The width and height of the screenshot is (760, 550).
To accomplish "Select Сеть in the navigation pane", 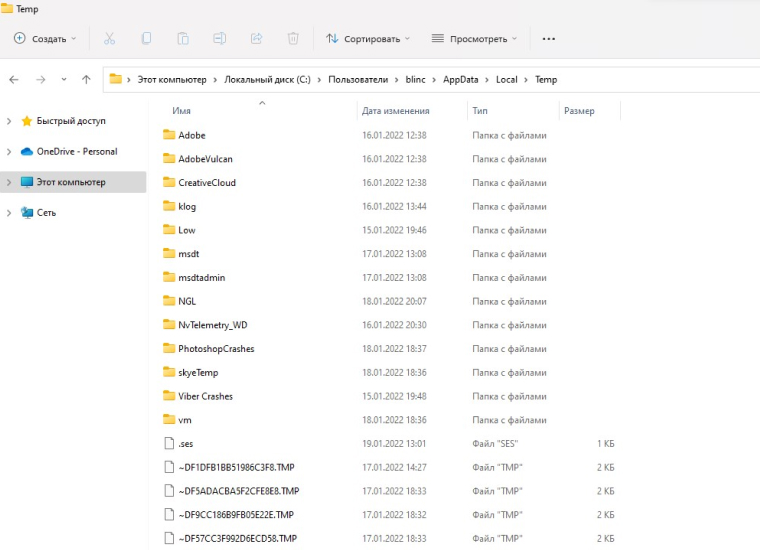I will tap(46, 213).
